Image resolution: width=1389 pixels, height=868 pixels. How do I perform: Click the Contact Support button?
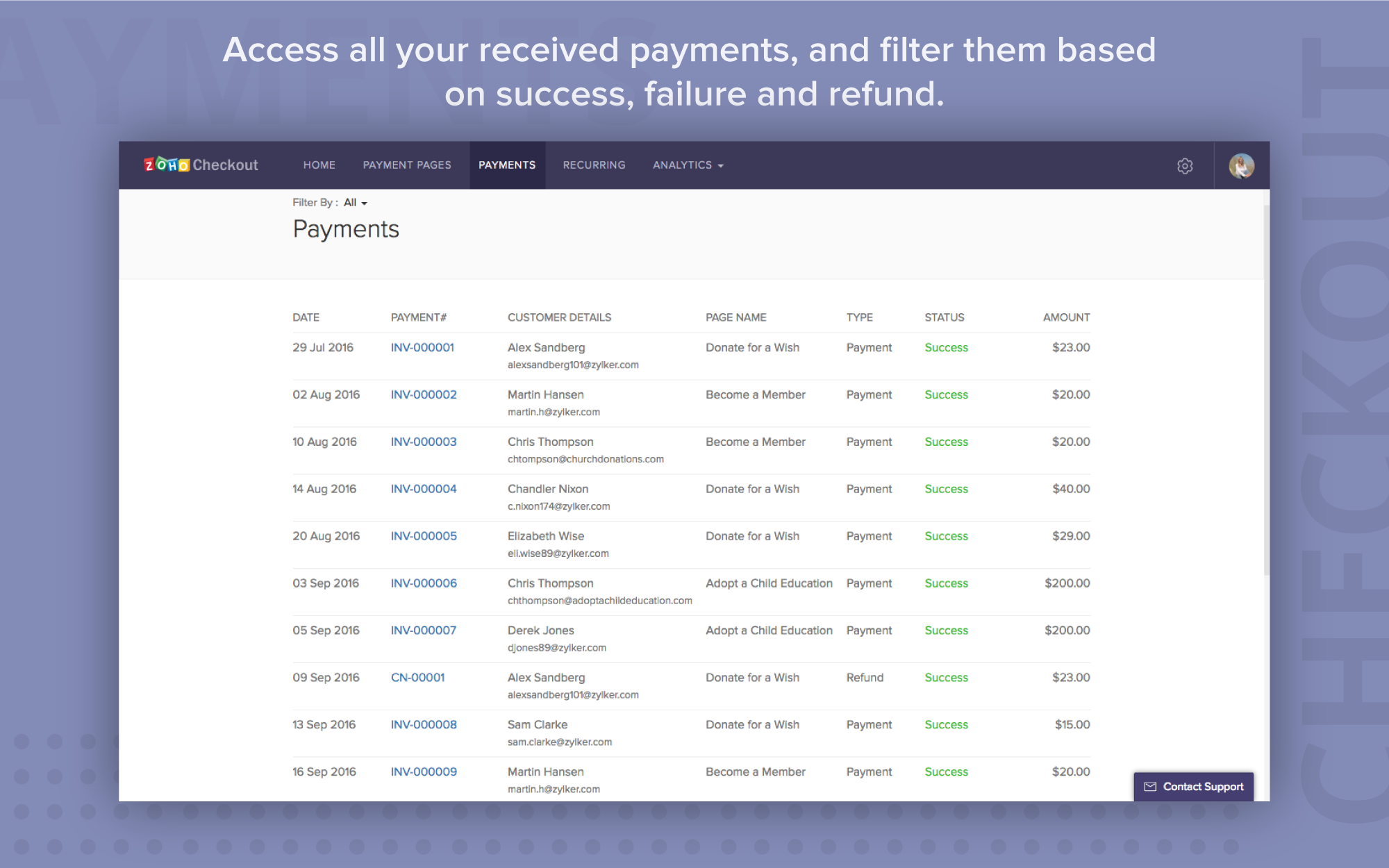pos(1202,787)
